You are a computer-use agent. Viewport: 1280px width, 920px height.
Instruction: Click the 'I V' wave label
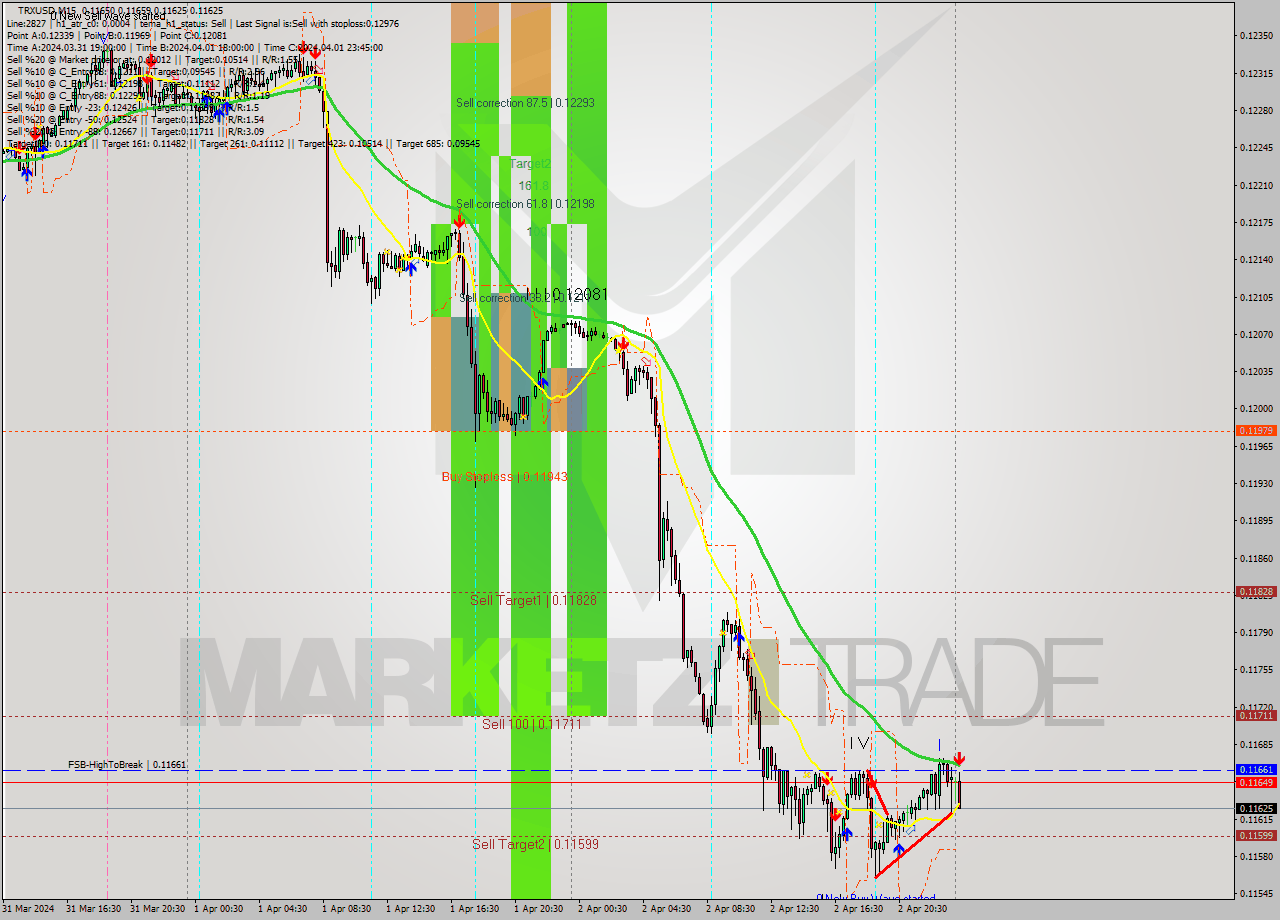tap(859, 743)
